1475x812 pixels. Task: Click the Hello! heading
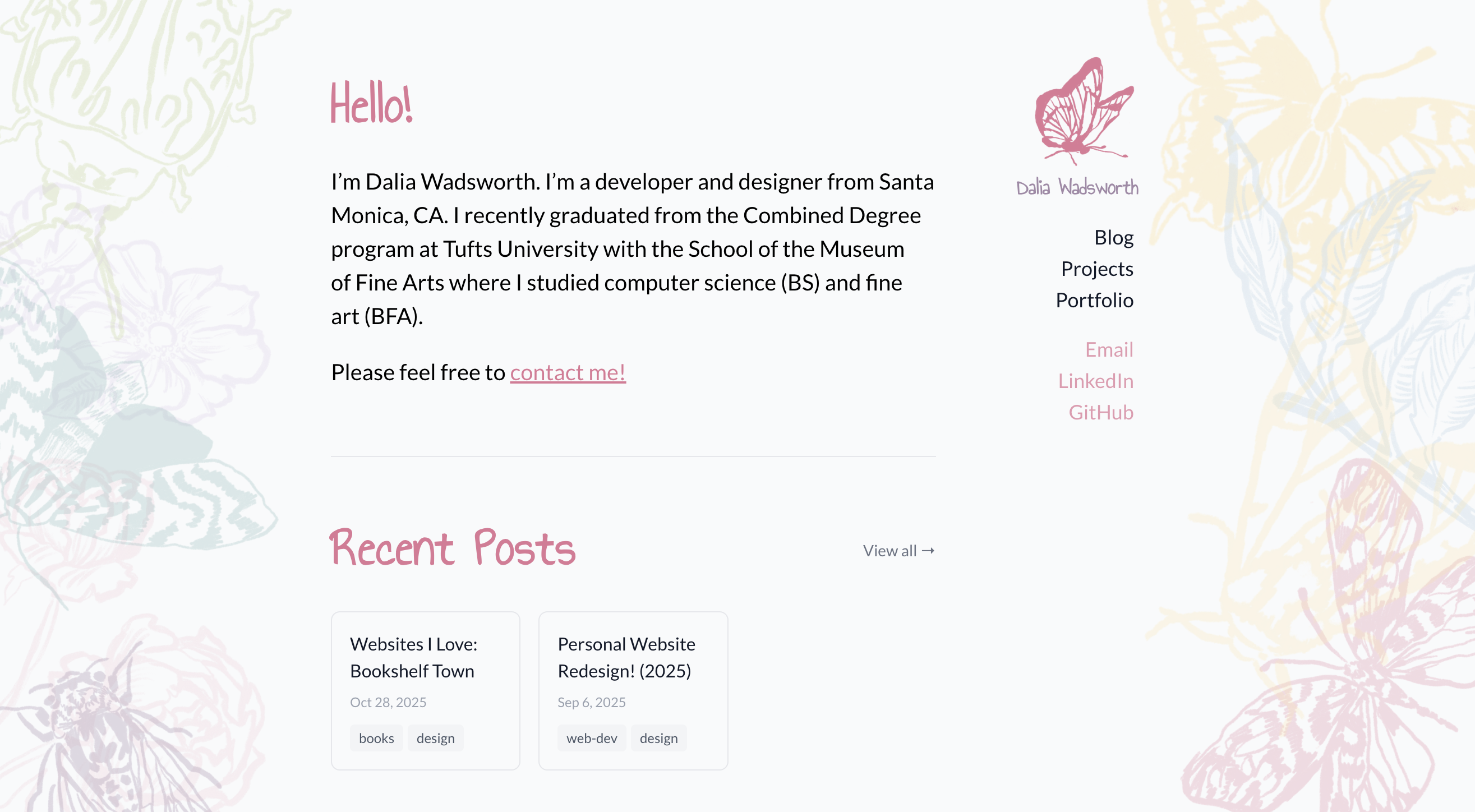pyautogui.click(x=371, y=104)
